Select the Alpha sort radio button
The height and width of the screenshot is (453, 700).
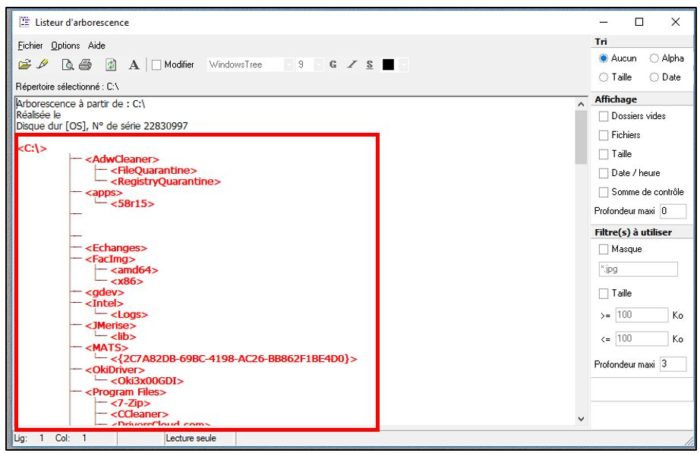coord(654,59)
